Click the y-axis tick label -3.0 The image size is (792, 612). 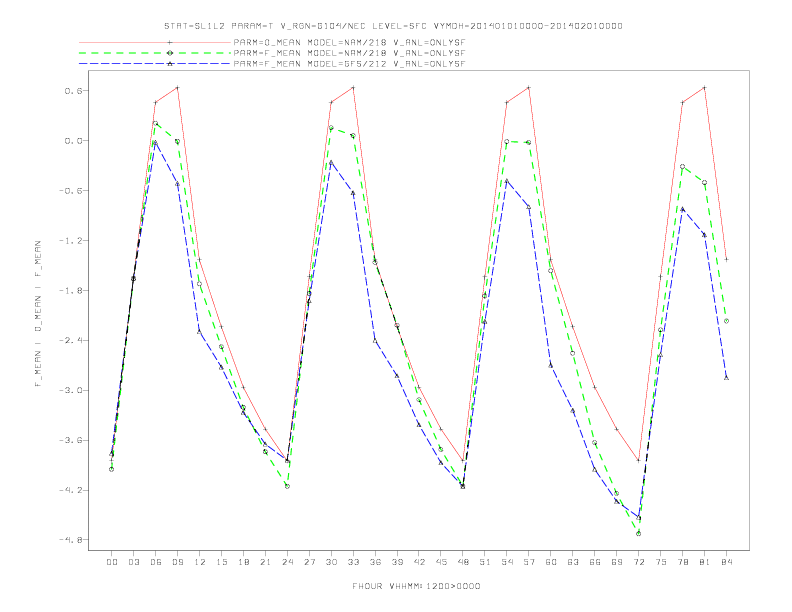pyautogui.click(x=70, y=391)
